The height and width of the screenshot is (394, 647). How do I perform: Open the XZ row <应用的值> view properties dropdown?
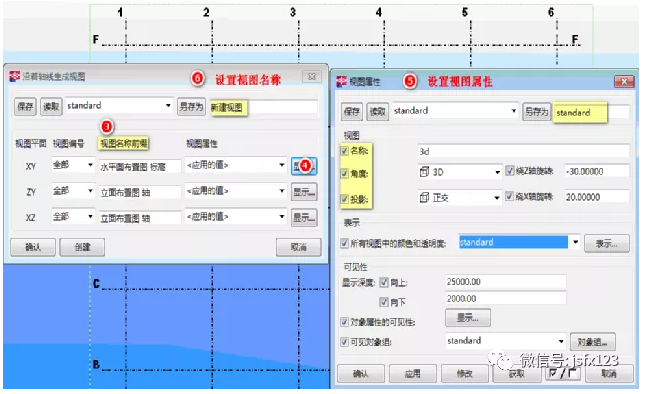tap(236, 217)
